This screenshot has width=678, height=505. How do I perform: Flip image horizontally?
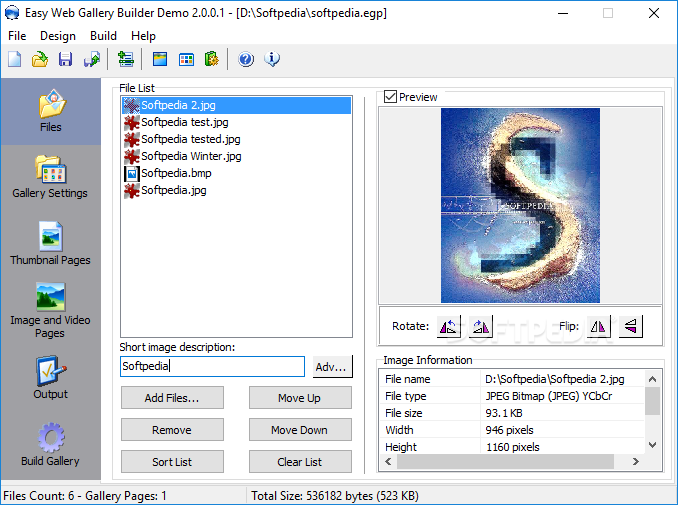[x=599, y=326]
